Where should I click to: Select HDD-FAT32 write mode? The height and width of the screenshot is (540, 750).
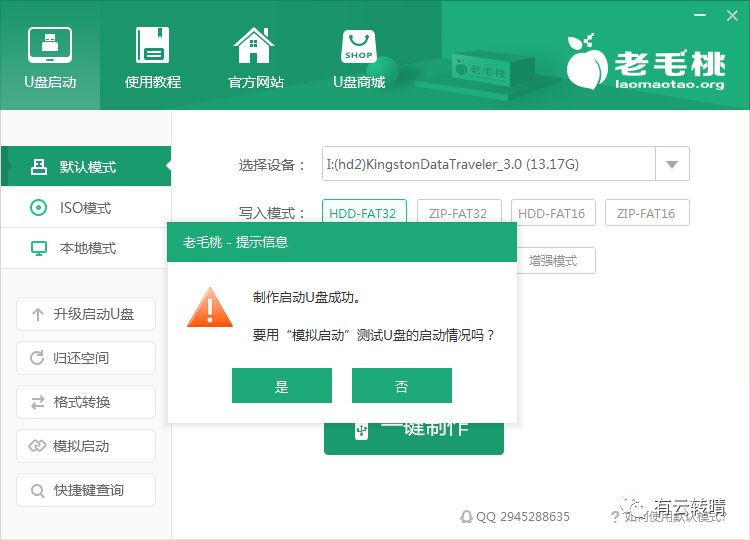[x=364, y=212]
